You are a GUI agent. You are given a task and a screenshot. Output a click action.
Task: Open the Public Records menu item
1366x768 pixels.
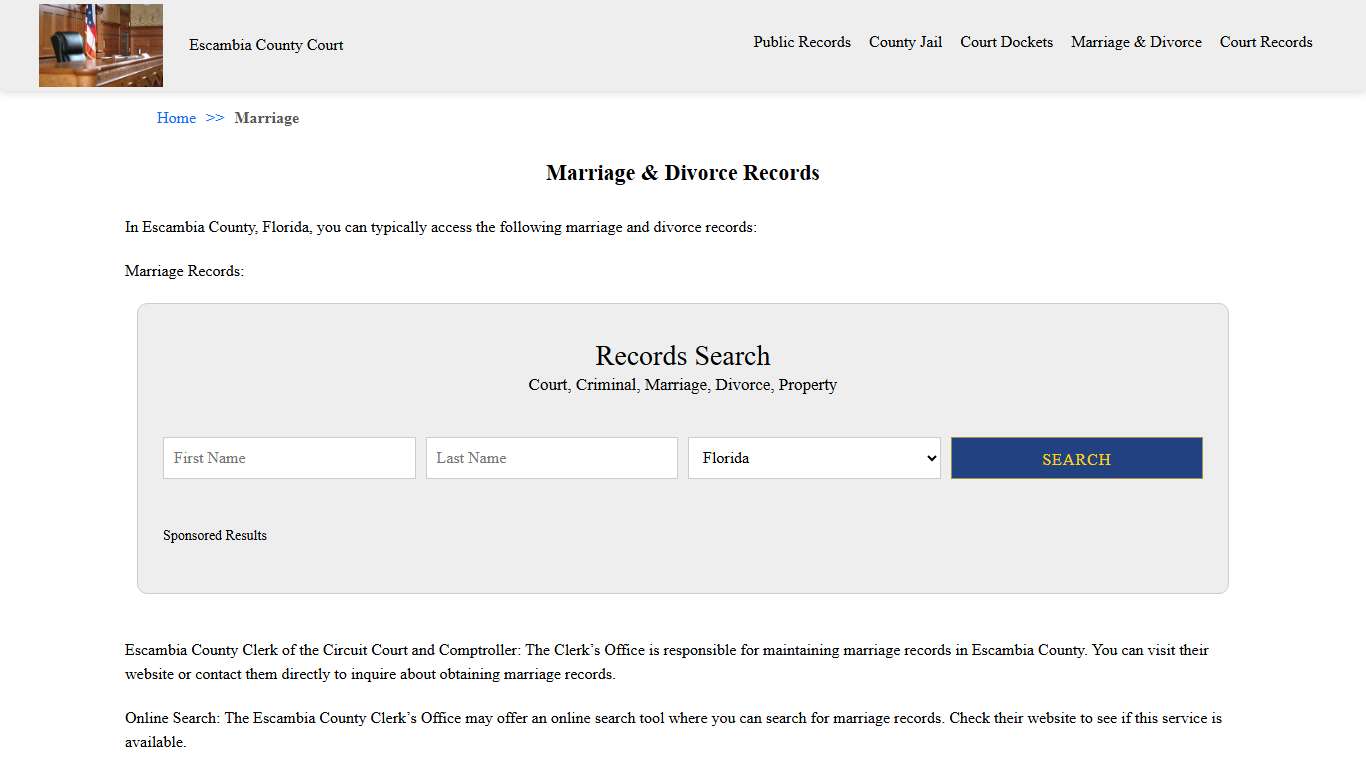tap(802, 42)
